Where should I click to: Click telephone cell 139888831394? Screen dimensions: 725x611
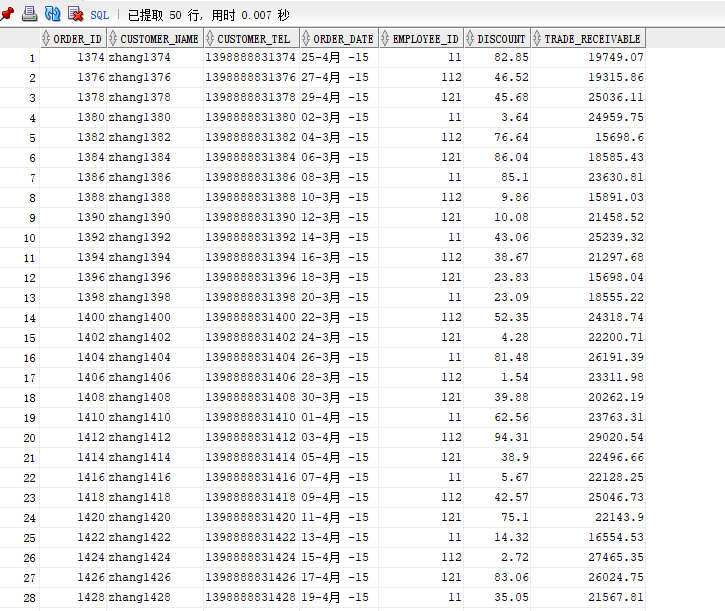coord(252,257)
